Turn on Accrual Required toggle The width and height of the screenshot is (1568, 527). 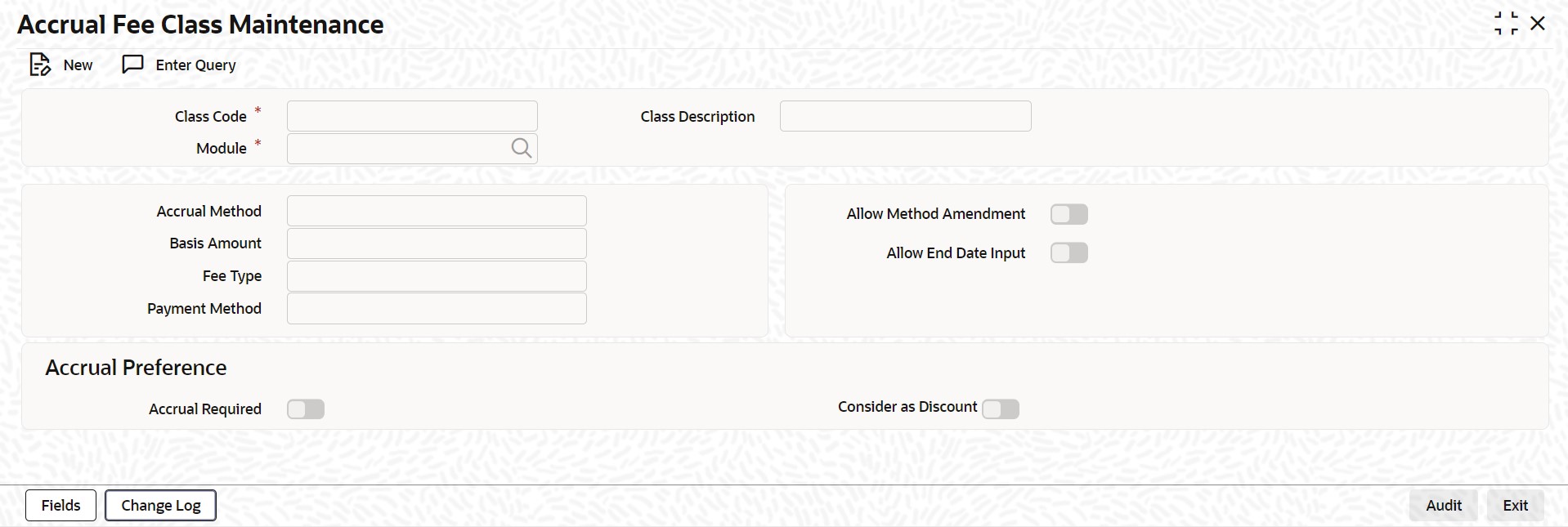pyautogui.click(x=306, y=409)
